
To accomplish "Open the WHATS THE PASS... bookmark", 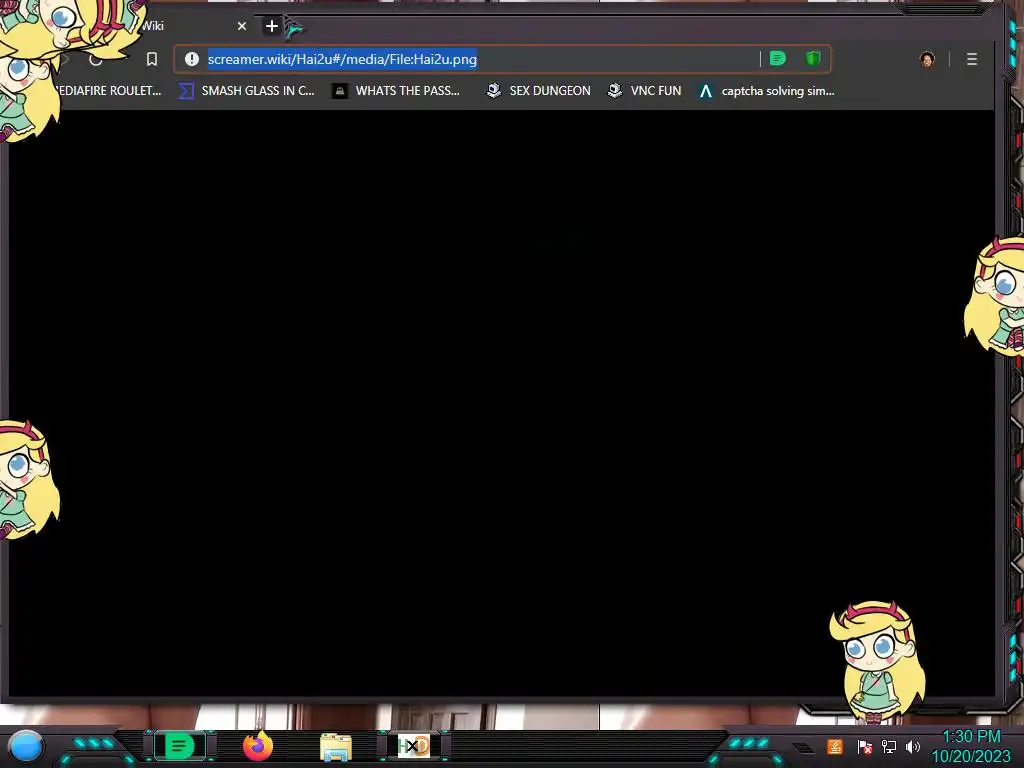I will 396,91.
